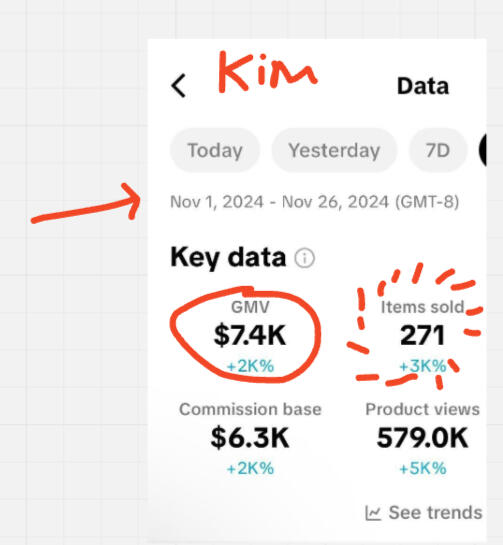The width and height of the screenshot is (503, 545).
Task: Click the Commission base +2K% change value
Action: pos(250,469)
